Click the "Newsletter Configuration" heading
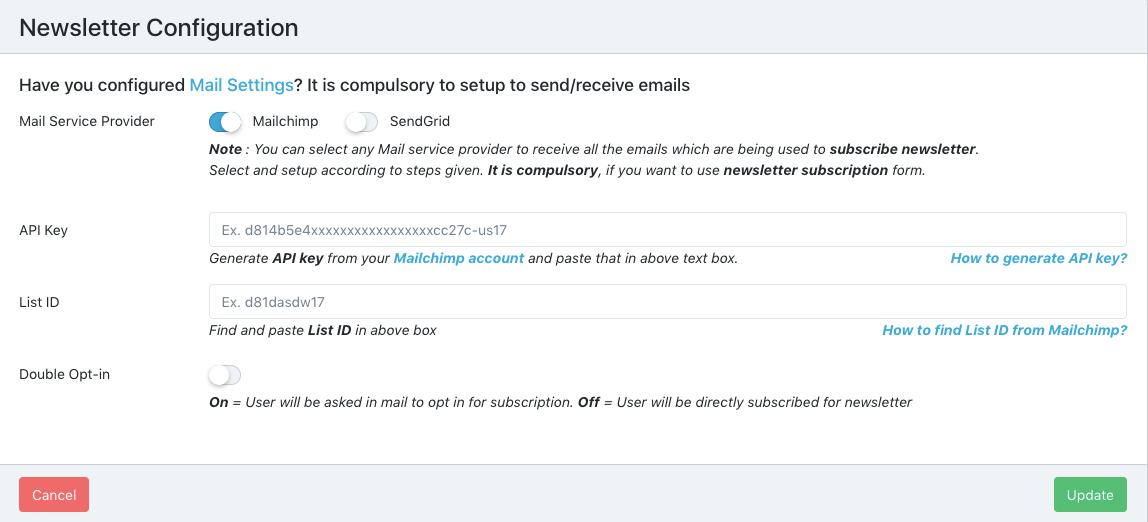 tap(159, 27)
